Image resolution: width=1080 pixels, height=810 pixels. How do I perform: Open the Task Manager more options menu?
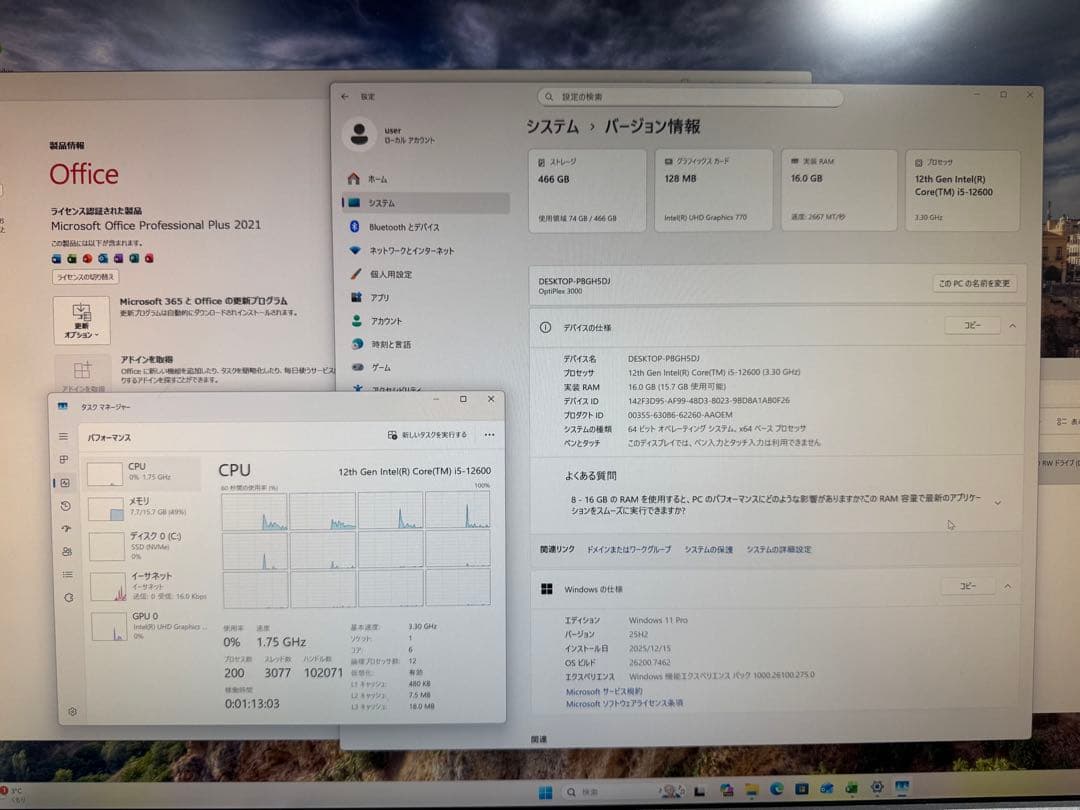click(489, 435)
